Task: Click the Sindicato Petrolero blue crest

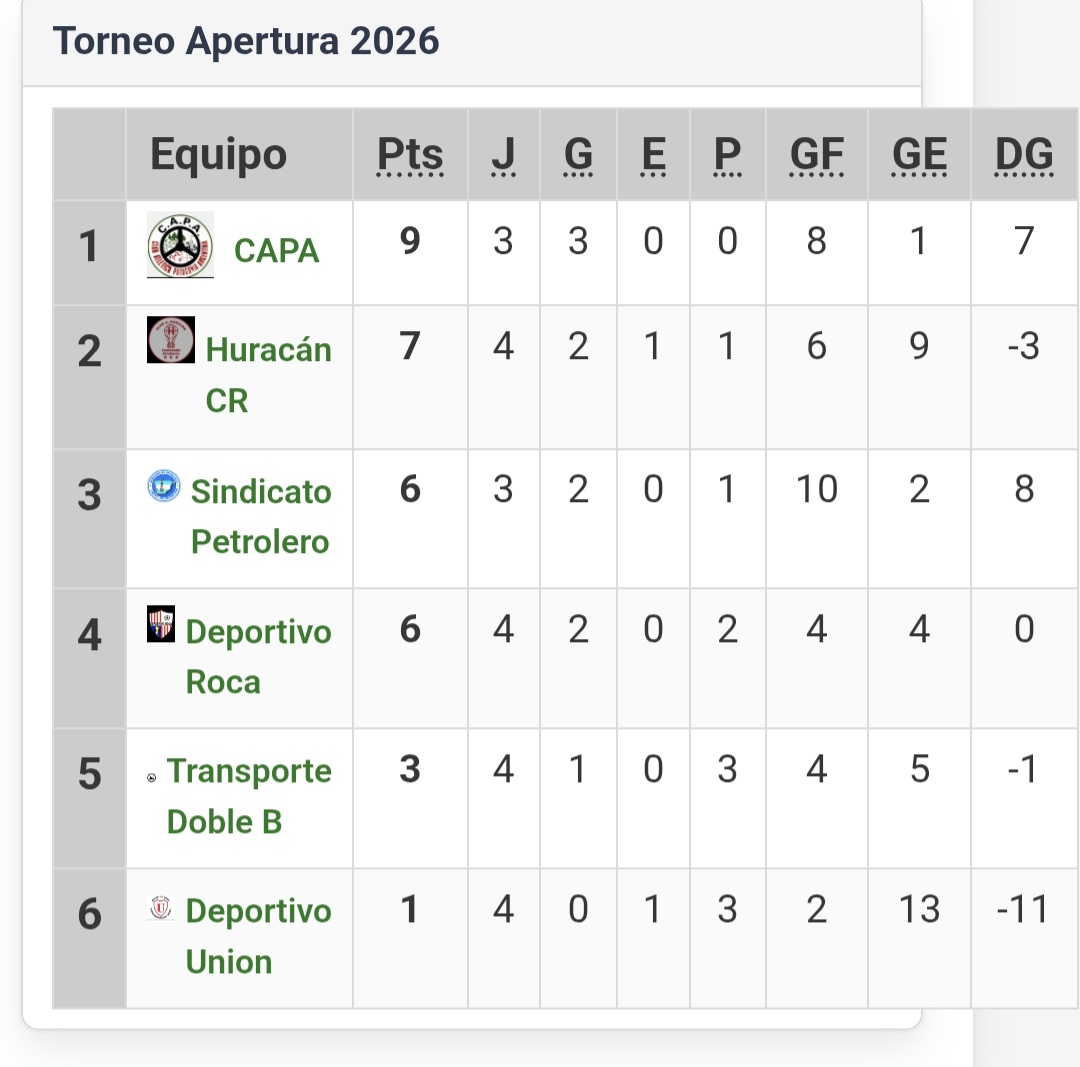Action: tap(164, 486)
